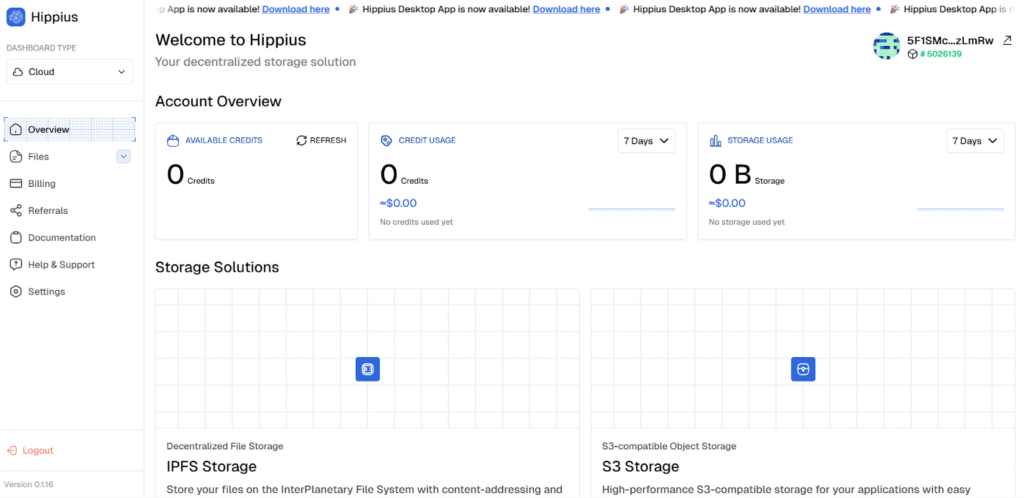
Task: Open Storage Usage 7 Days dropdown
Action: (974, 141)
